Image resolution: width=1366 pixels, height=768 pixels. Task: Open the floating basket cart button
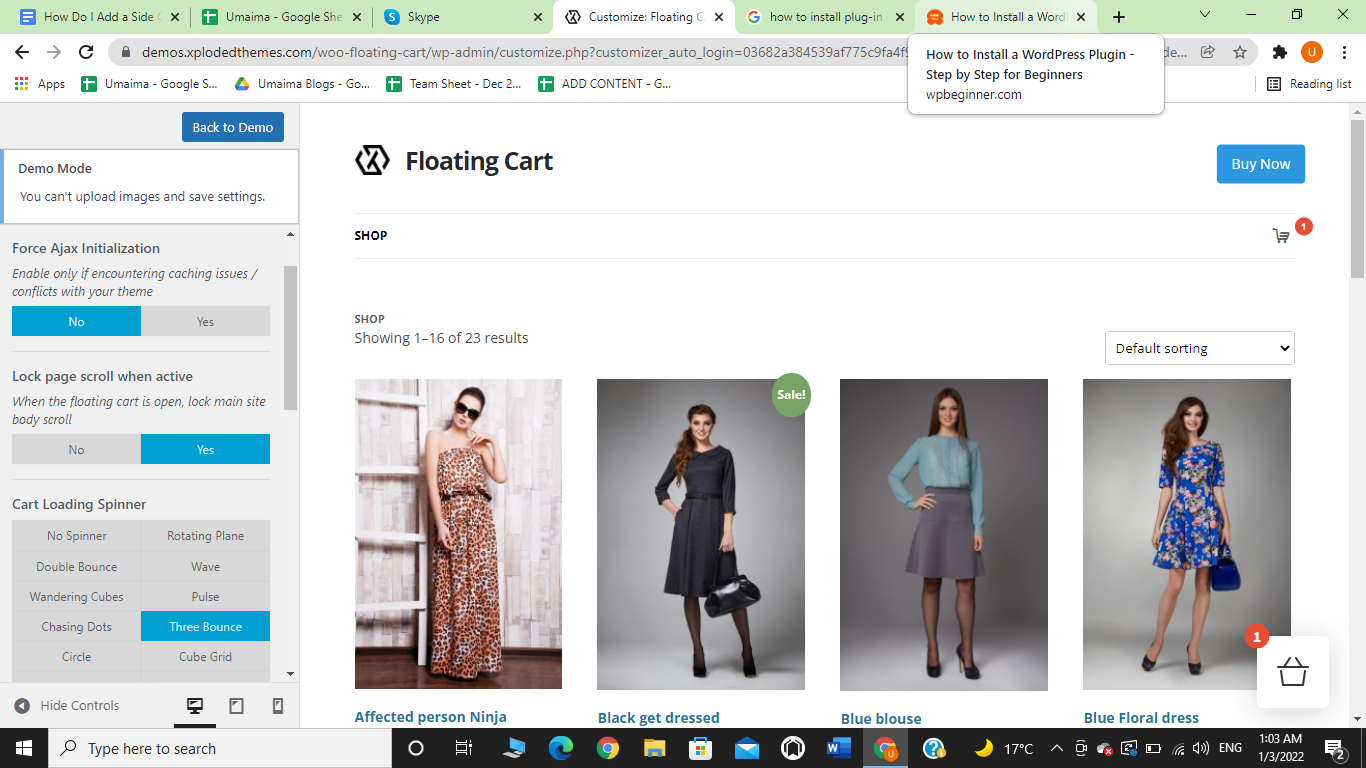pos(1293,672)
